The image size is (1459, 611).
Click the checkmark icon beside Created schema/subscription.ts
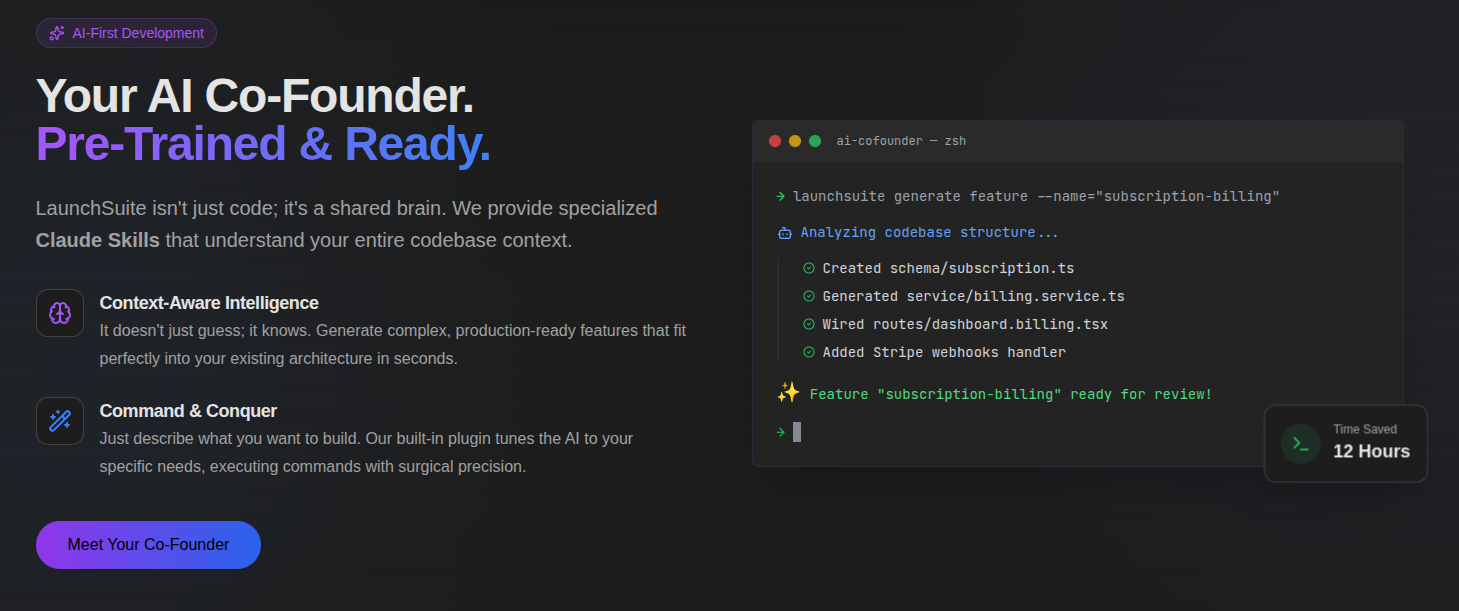point(808,268)
